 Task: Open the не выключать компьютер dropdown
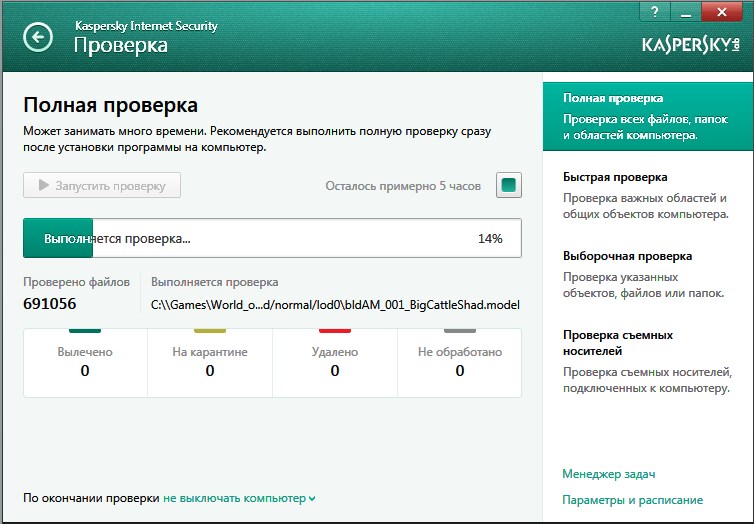pyautogui.click(x=239, y=498)
